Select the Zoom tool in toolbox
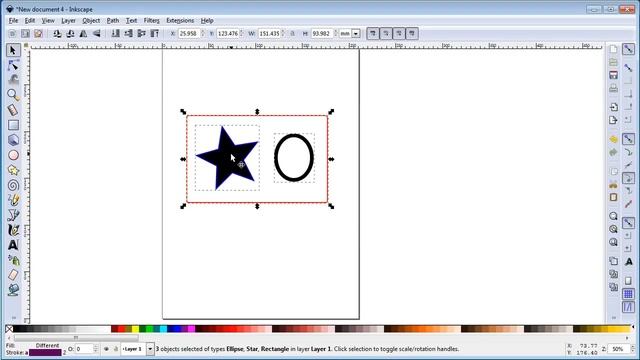This screenshot has width=640, height=360. pyautogui.click(x=13, y=95)
